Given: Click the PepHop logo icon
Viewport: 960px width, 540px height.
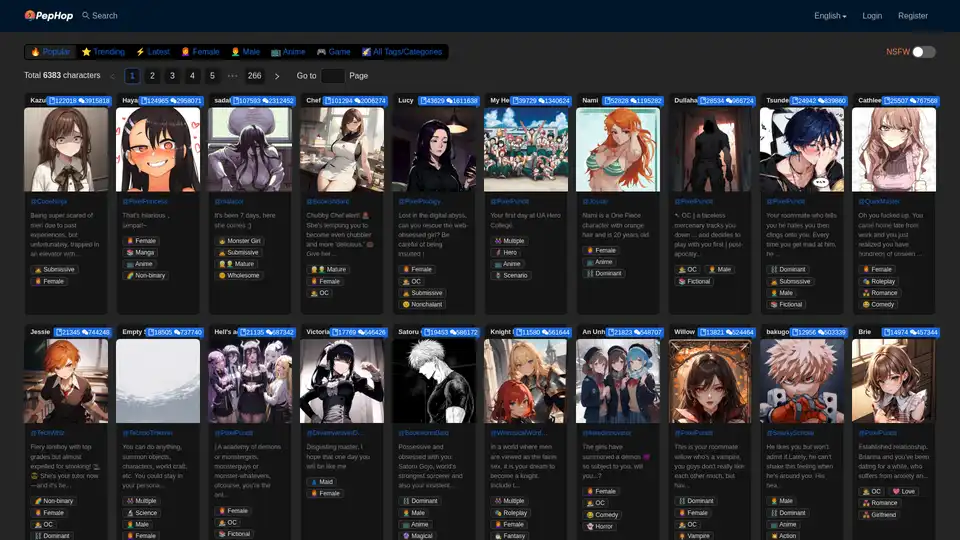Looking at the screenshot, I should (31, 16).
